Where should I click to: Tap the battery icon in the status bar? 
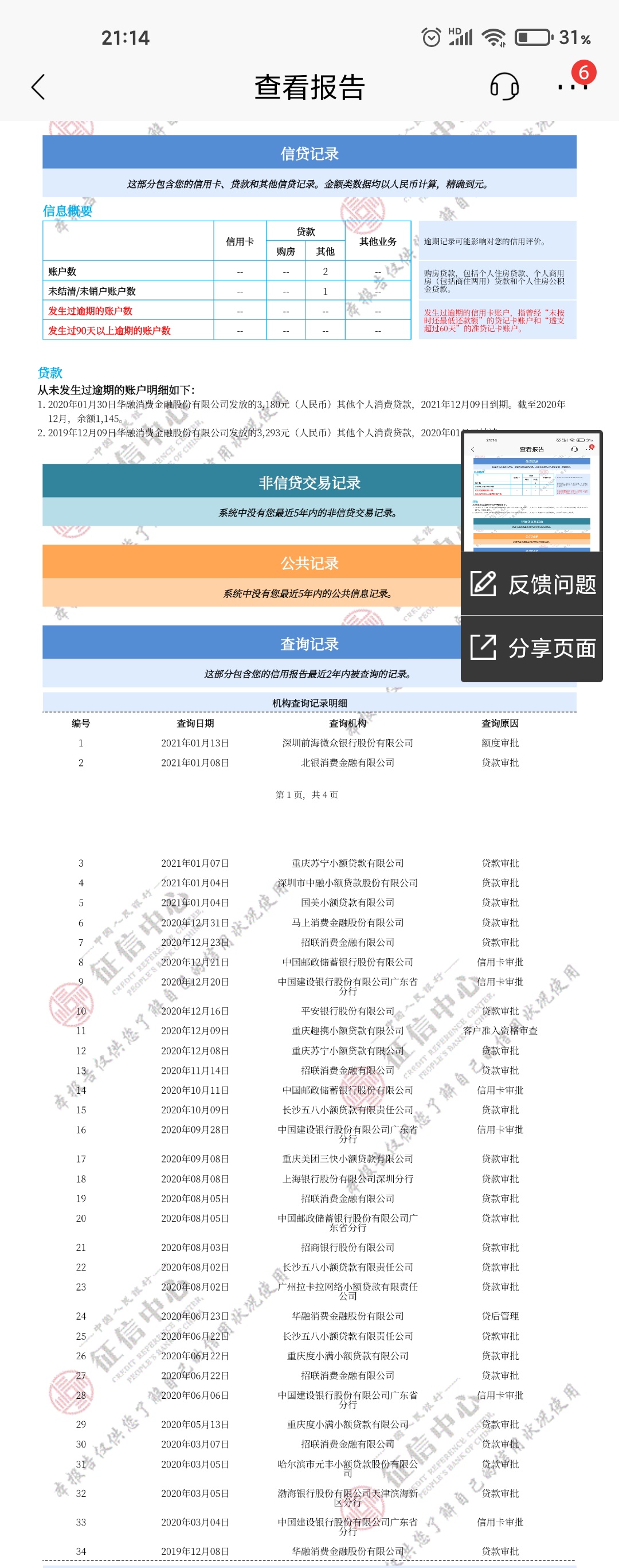point(533,38)
